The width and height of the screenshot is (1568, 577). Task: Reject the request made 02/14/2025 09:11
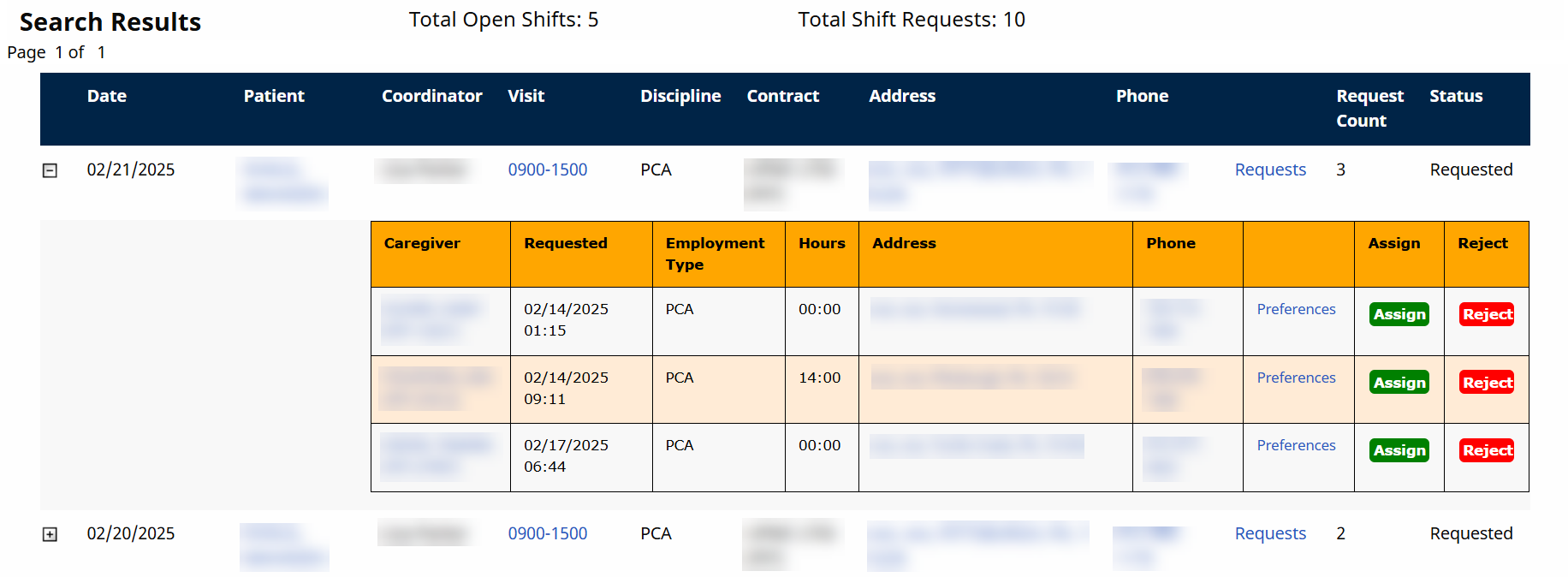tap(1486, 383)
